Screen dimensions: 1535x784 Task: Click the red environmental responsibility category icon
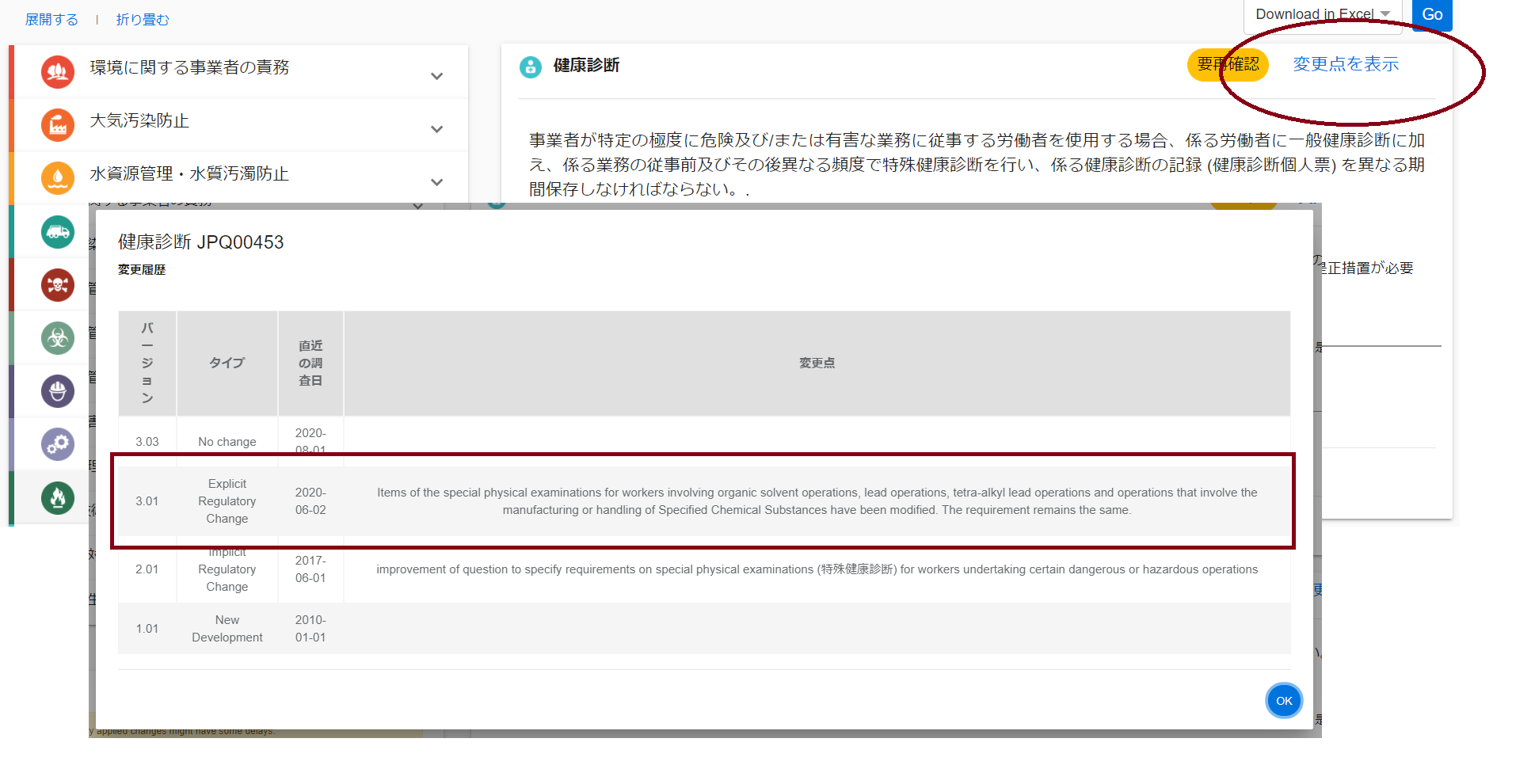58,72
